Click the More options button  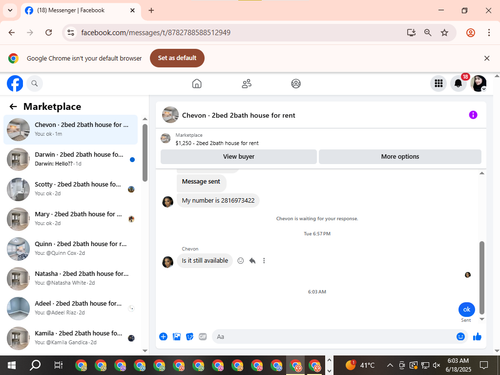pyautogui.click(x=400, y=157)
